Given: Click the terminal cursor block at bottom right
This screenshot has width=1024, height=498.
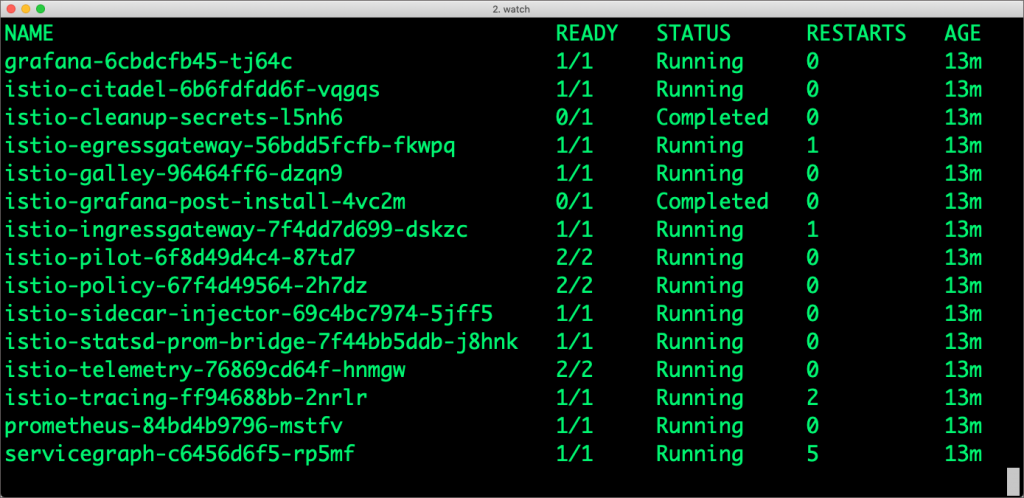Looking at the screenshot, I should [1012, 481].
